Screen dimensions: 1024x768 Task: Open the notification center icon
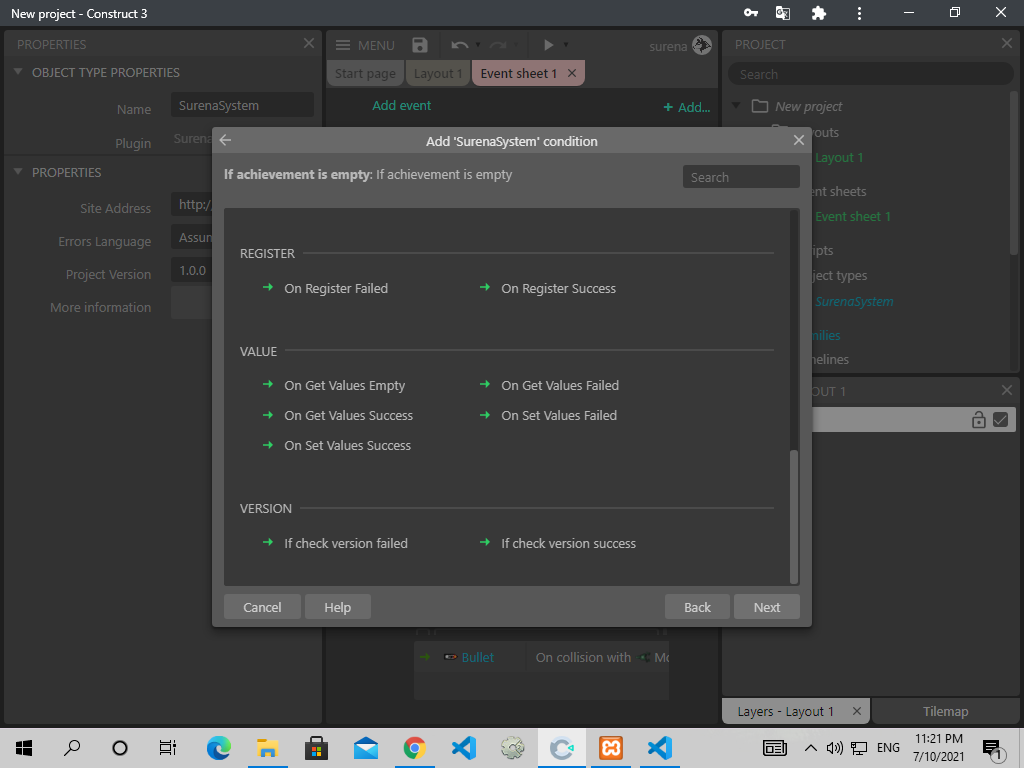tap(993, 748)
